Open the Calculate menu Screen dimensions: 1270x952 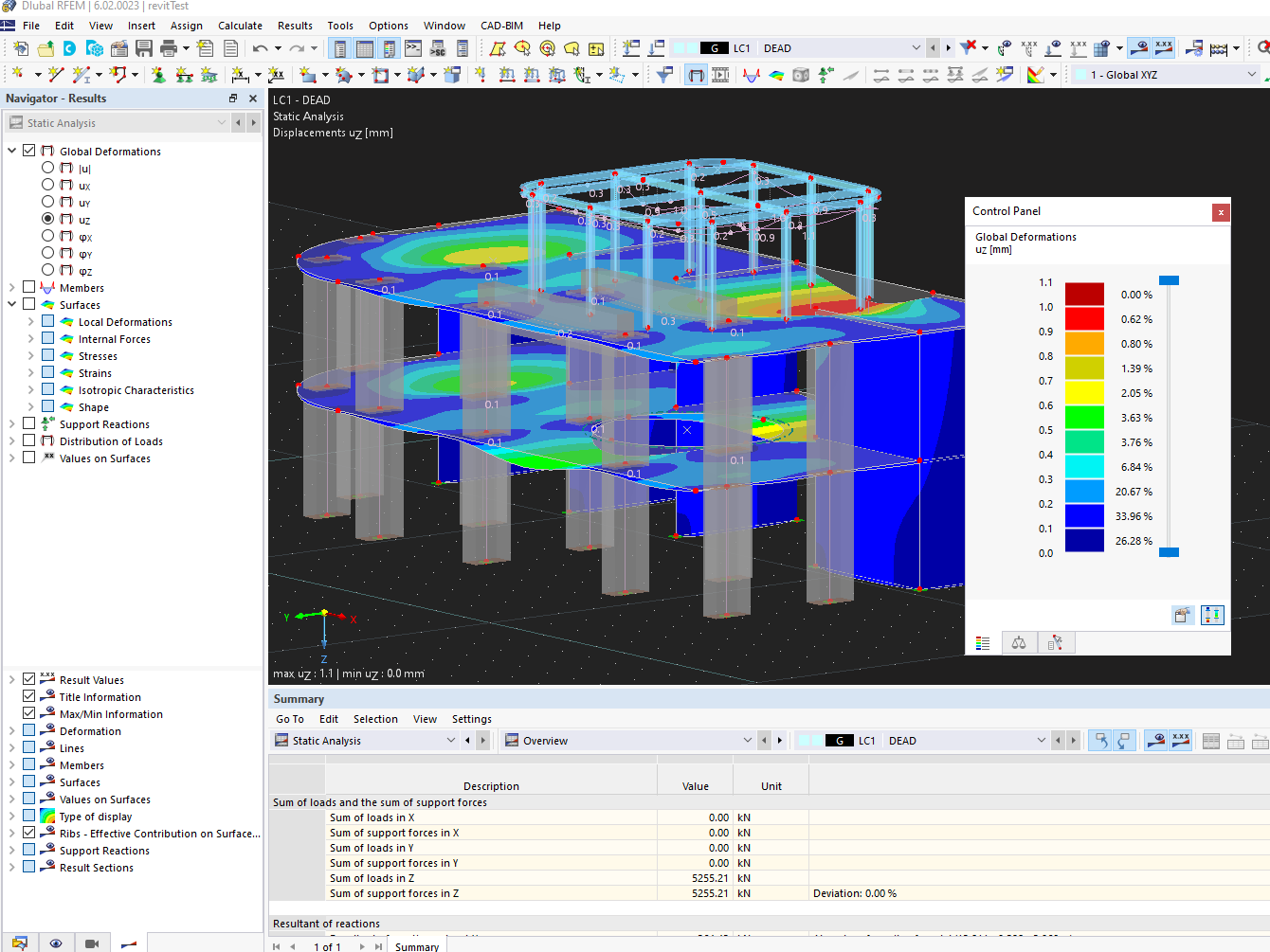(x=240, y=26)
